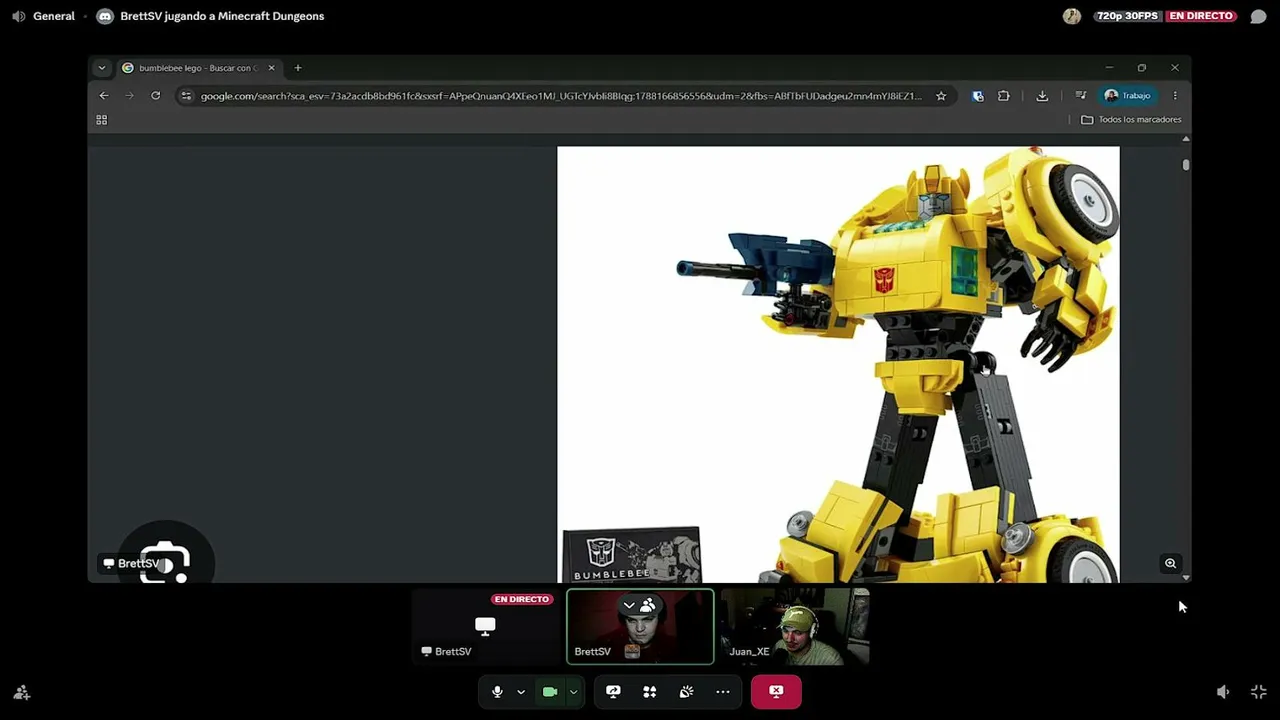Click the vertical scrollbar thumb in Chrome
Image resolution: width=1280 pixels, height=720 pixels.
(1186, 164)
